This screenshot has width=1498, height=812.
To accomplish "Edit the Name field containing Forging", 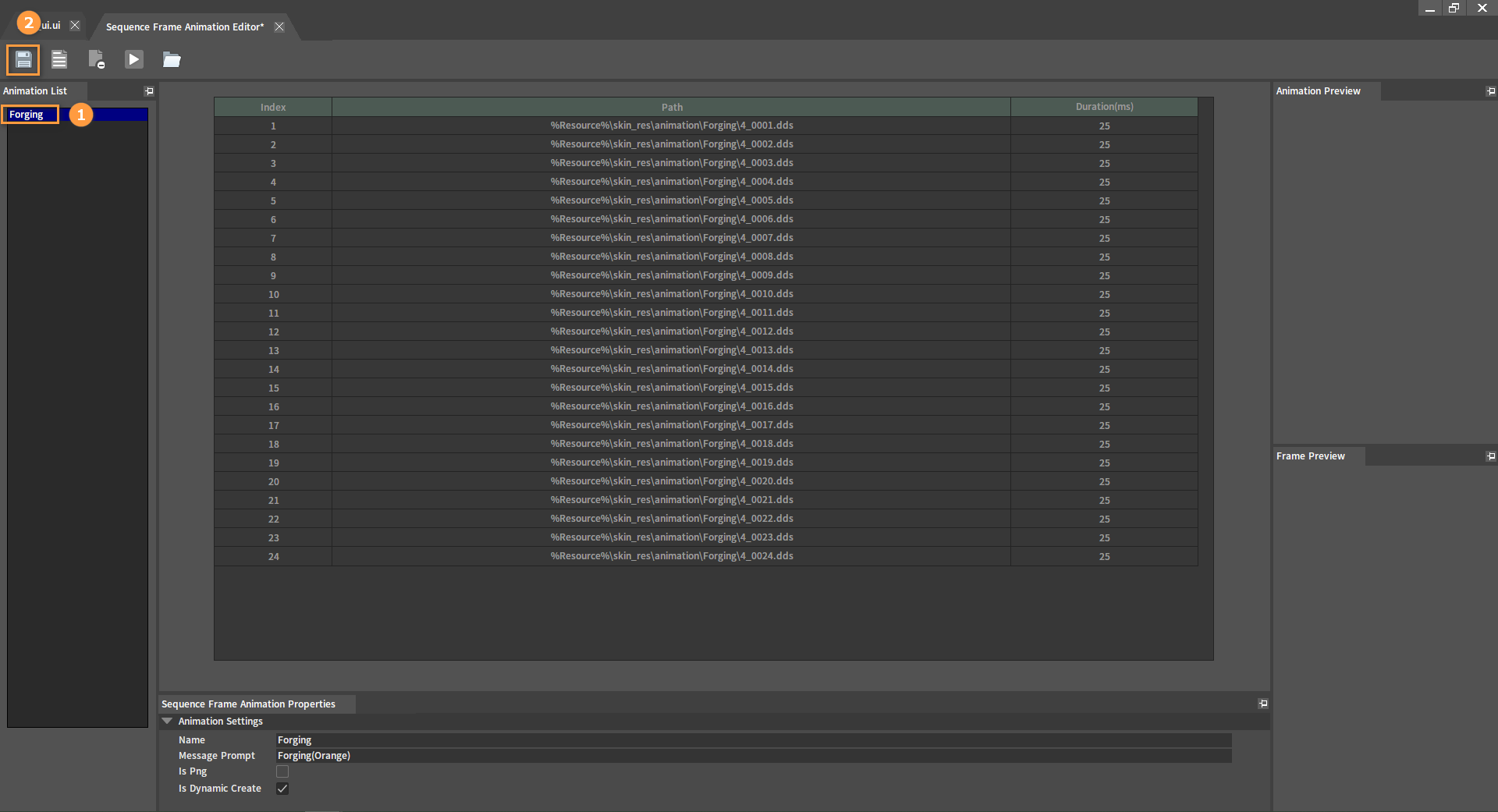I will click(754, 740).
